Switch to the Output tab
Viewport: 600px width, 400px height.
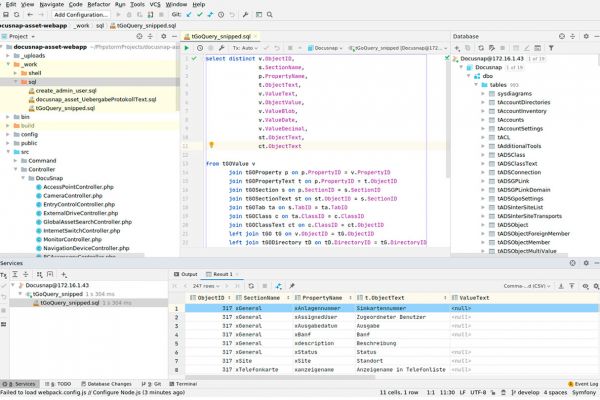[x=188, y=273]
